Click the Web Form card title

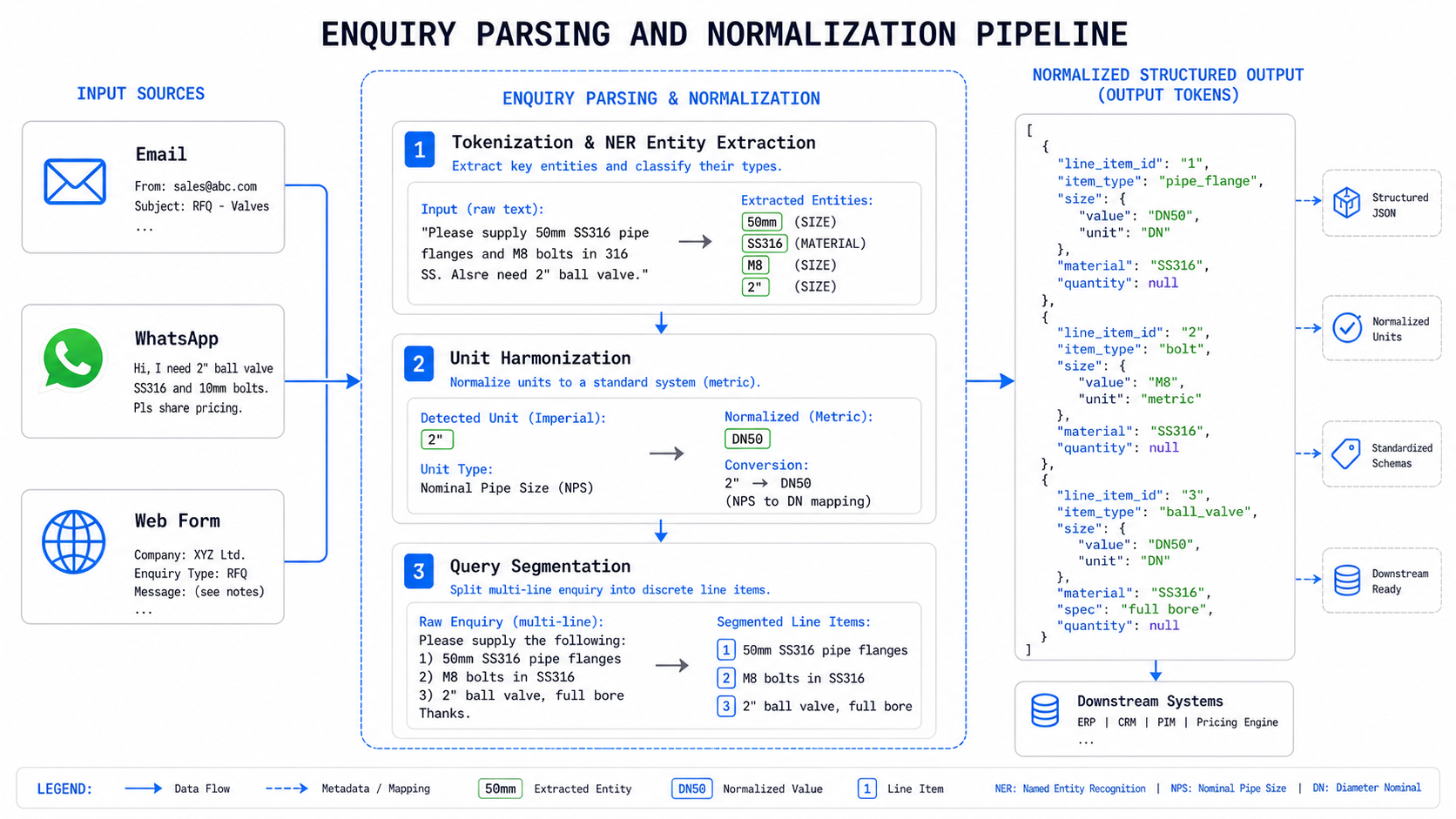pyautogui.click(x=177, y=520)
